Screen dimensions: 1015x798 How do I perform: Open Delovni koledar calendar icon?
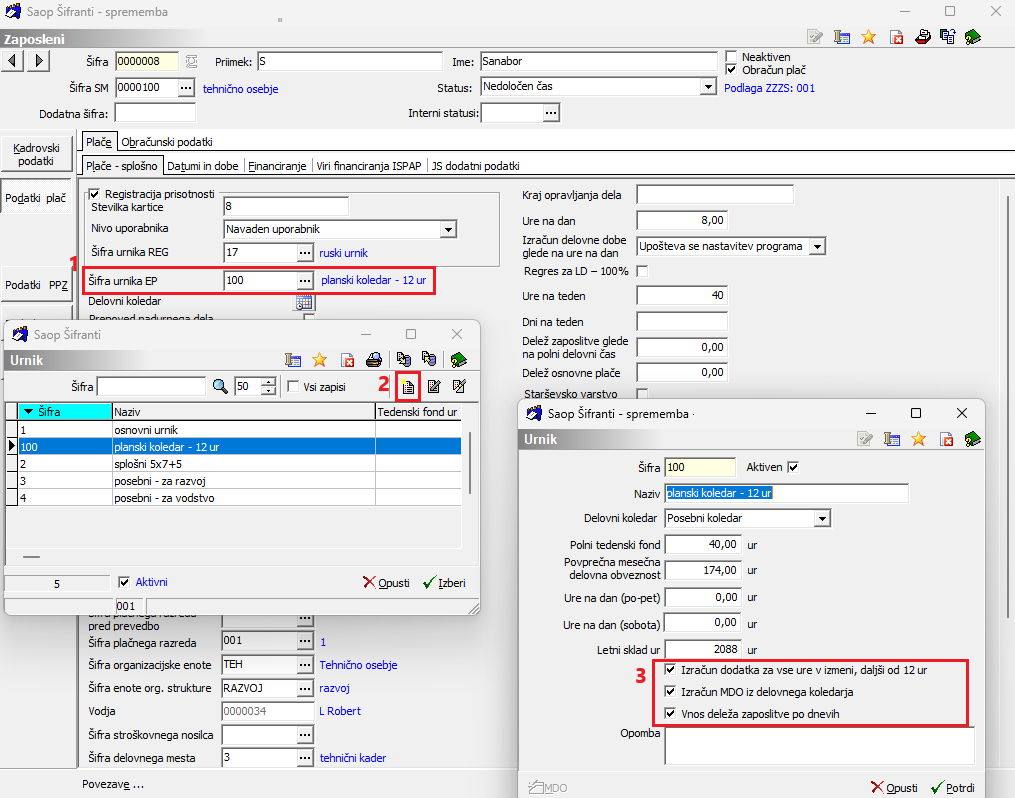click(x=304, y=302)
